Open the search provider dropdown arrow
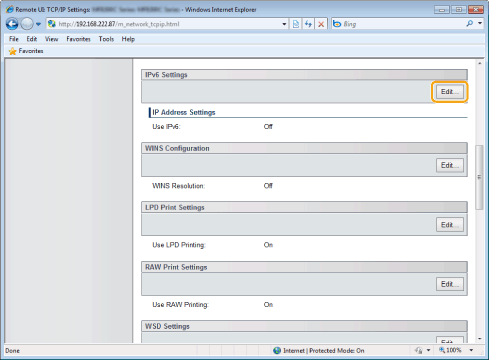 point(480,23)
